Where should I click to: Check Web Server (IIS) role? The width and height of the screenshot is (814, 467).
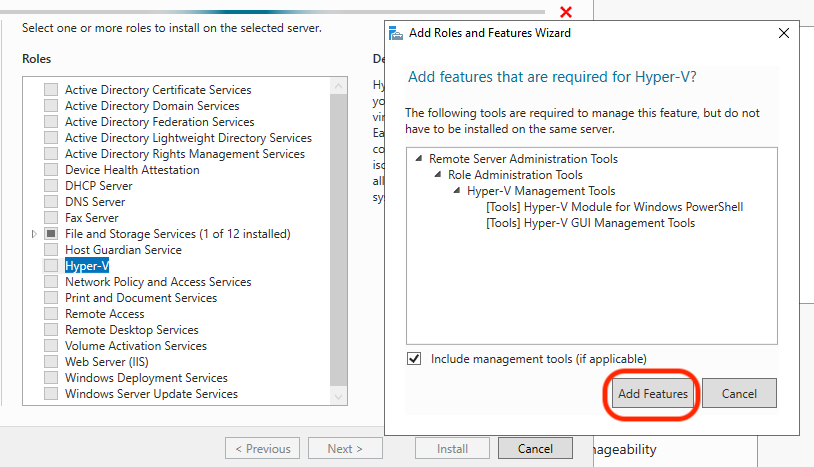pos(51,362)
